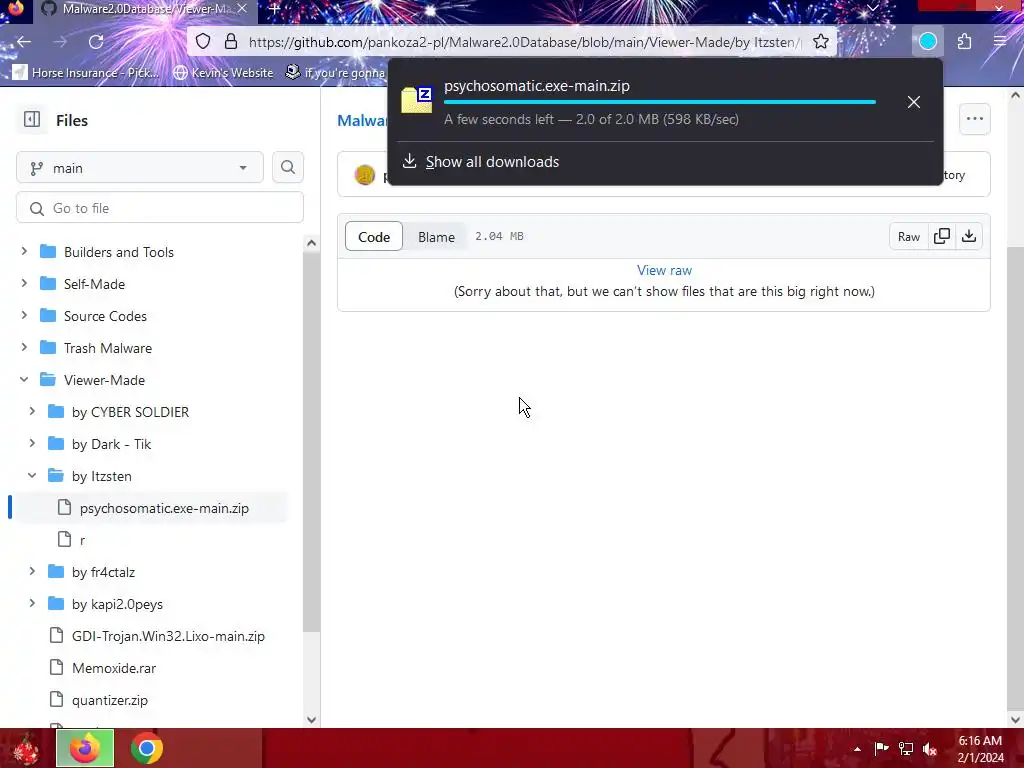Open Firefox from the taskbar
Viewport: 1024px width, 768px height.
85,748
